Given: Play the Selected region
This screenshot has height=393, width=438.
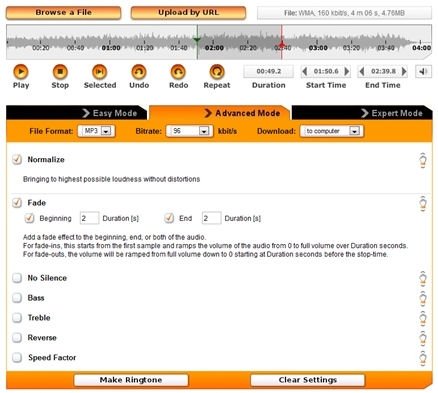Looking at the screenshot, I should coord(99,72).
